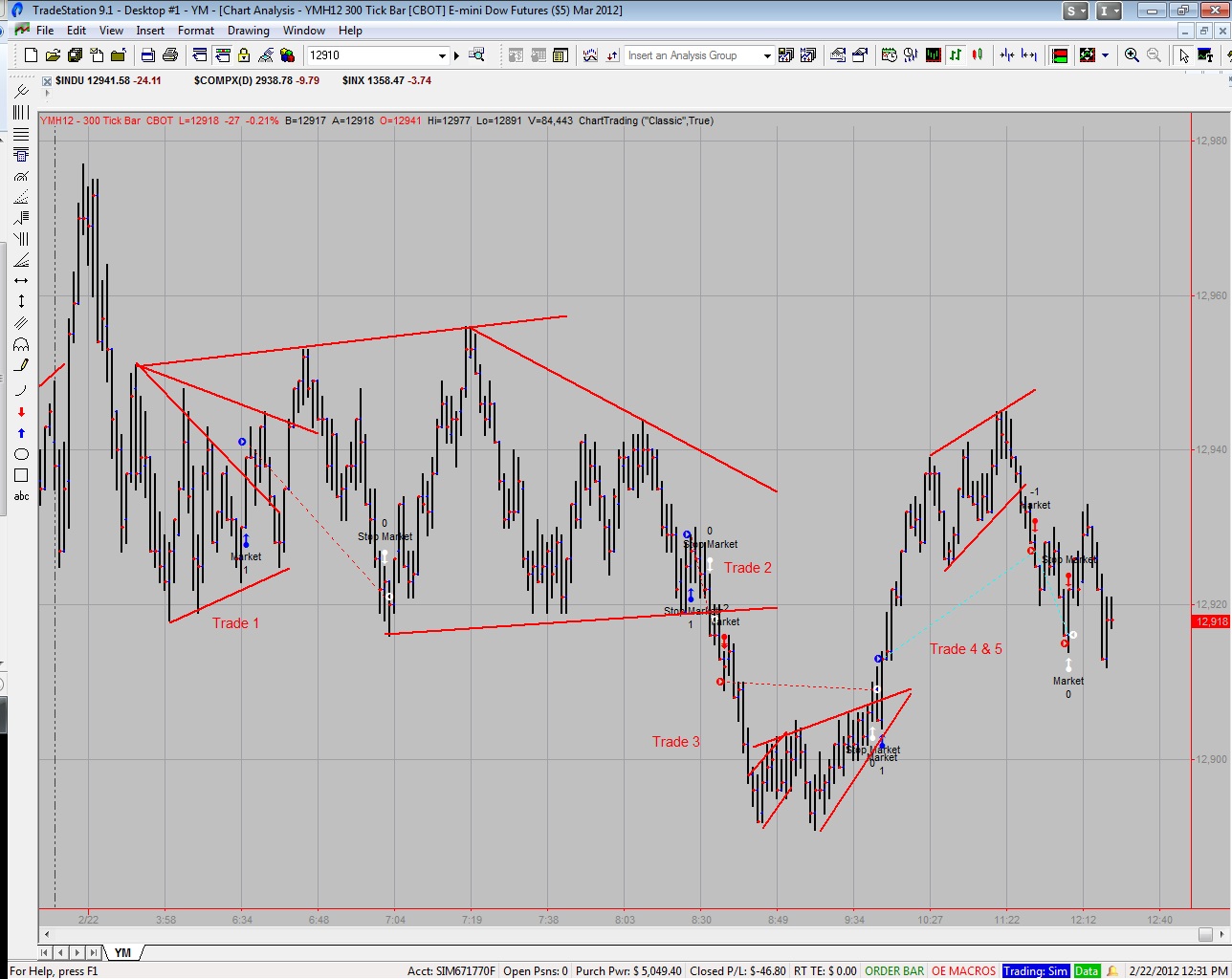This screenshot has height=979, width=1232.
Task: Open the dropdown arrow beside market-depth icon
Action: coord(1105,55)
